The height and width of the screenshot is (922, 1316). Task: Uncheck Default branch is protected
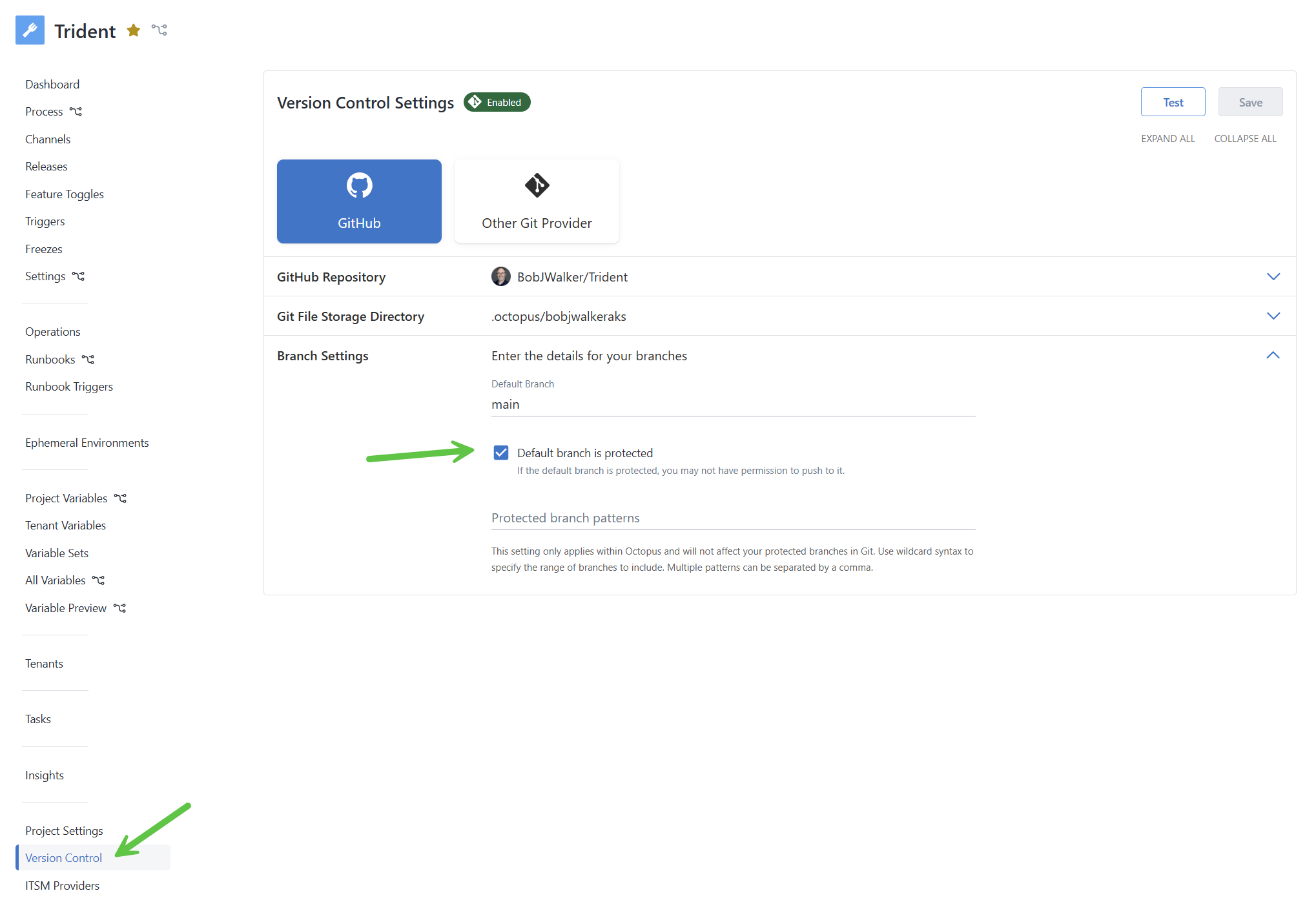[500, 453]
